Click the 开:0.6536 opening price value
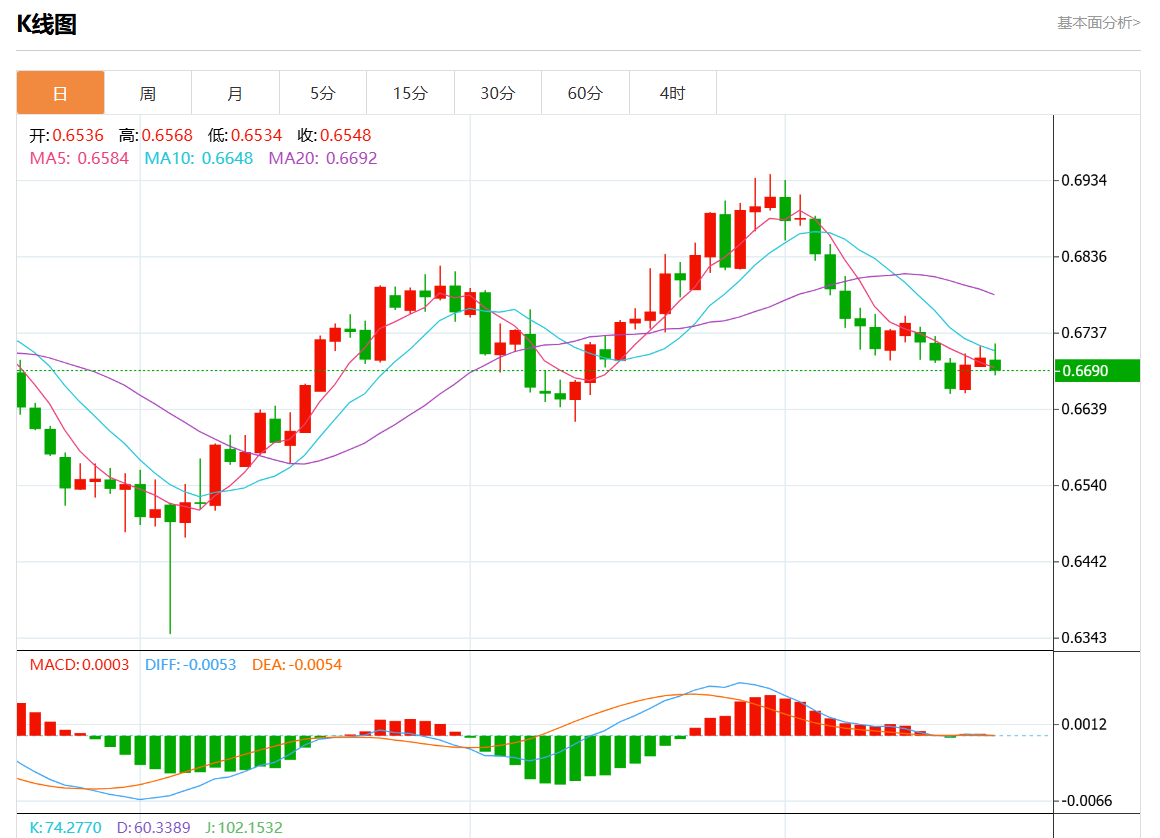This screenshot has height=838, width=1160. click(67, 135)
